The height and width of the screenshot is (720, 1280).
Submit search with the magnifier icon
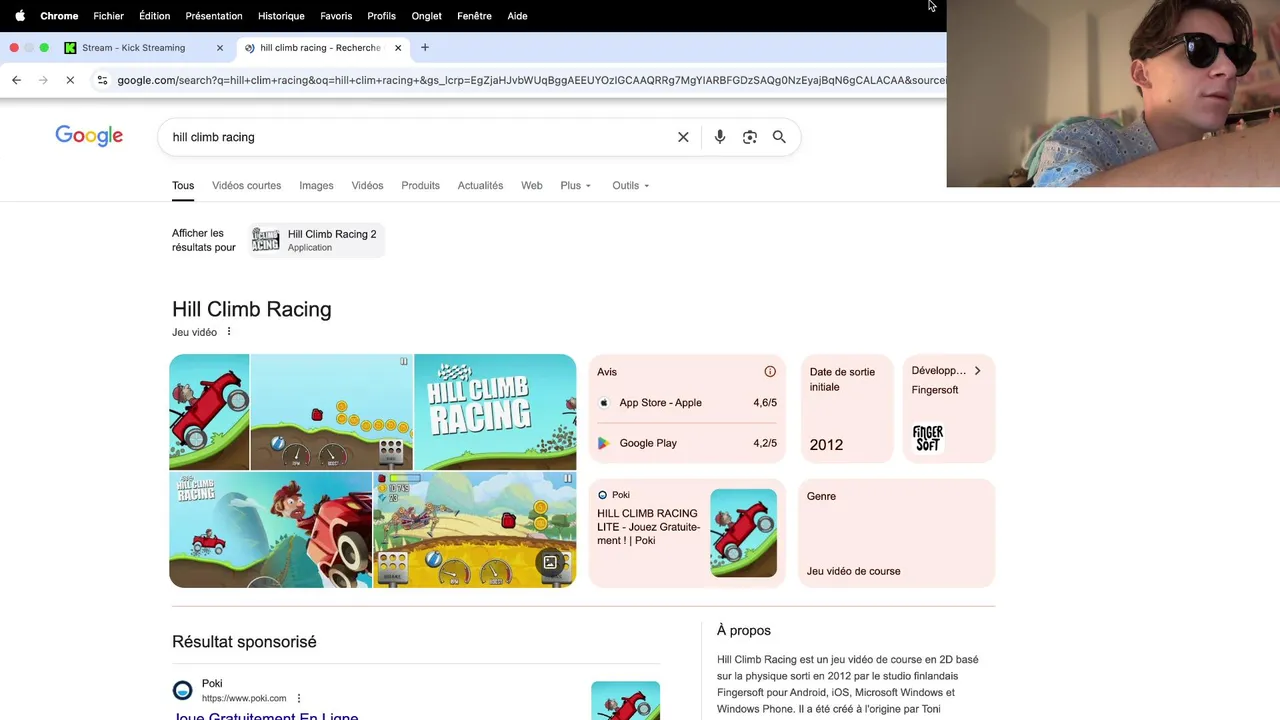click(779, 137)
